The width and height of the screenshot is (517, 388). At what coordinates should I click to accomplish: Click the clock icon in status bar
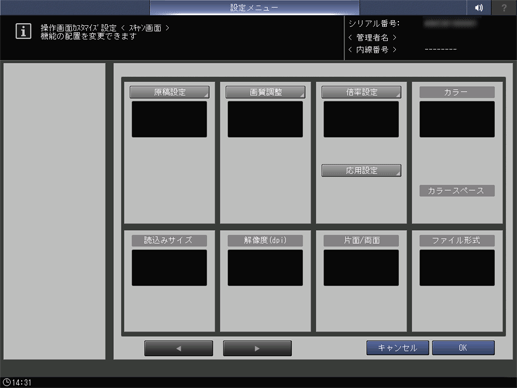coord(6,382)
